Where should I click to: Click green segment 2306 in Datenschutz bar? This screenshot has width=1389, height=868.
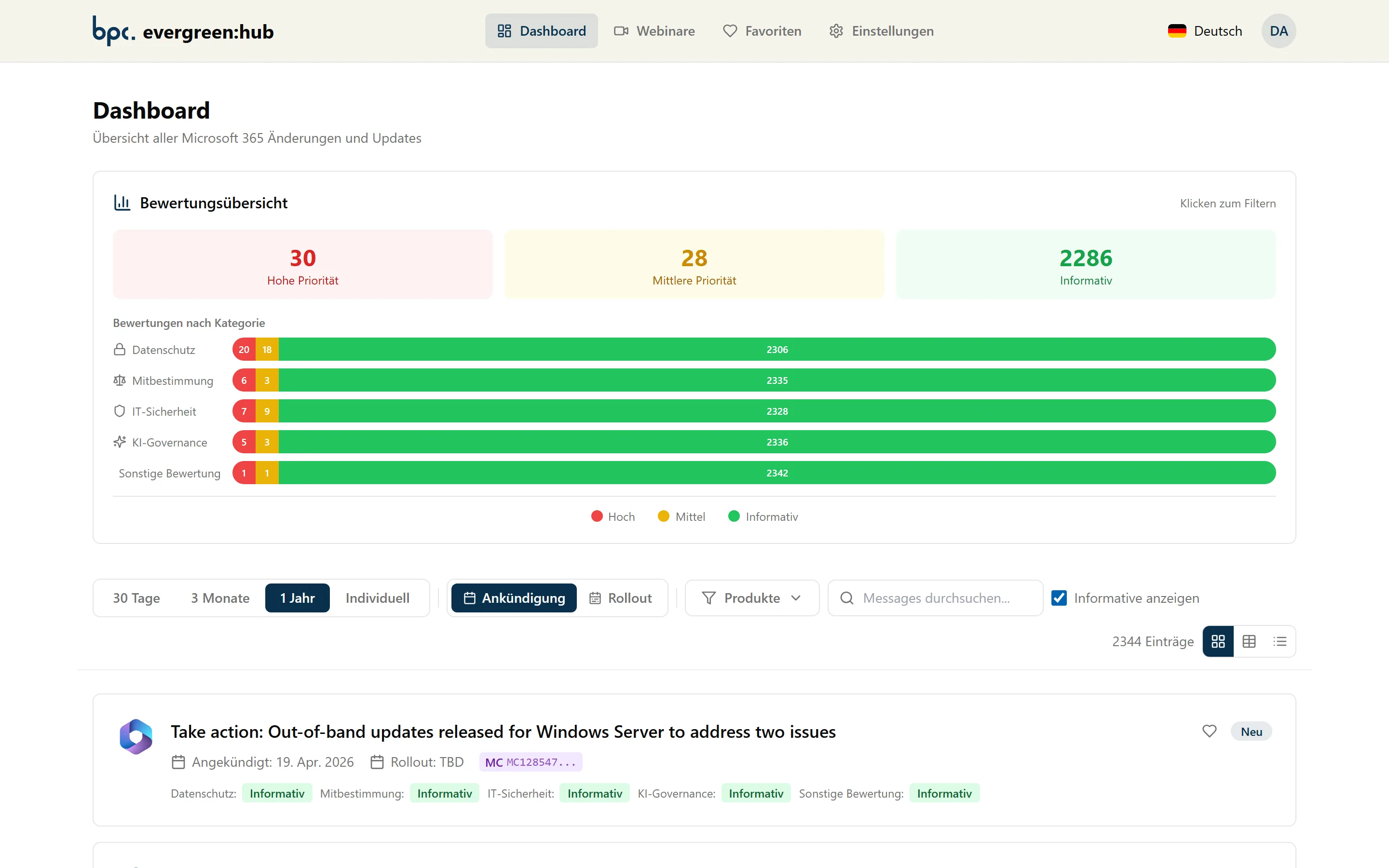pyautogui.click(x=777, y=349)
